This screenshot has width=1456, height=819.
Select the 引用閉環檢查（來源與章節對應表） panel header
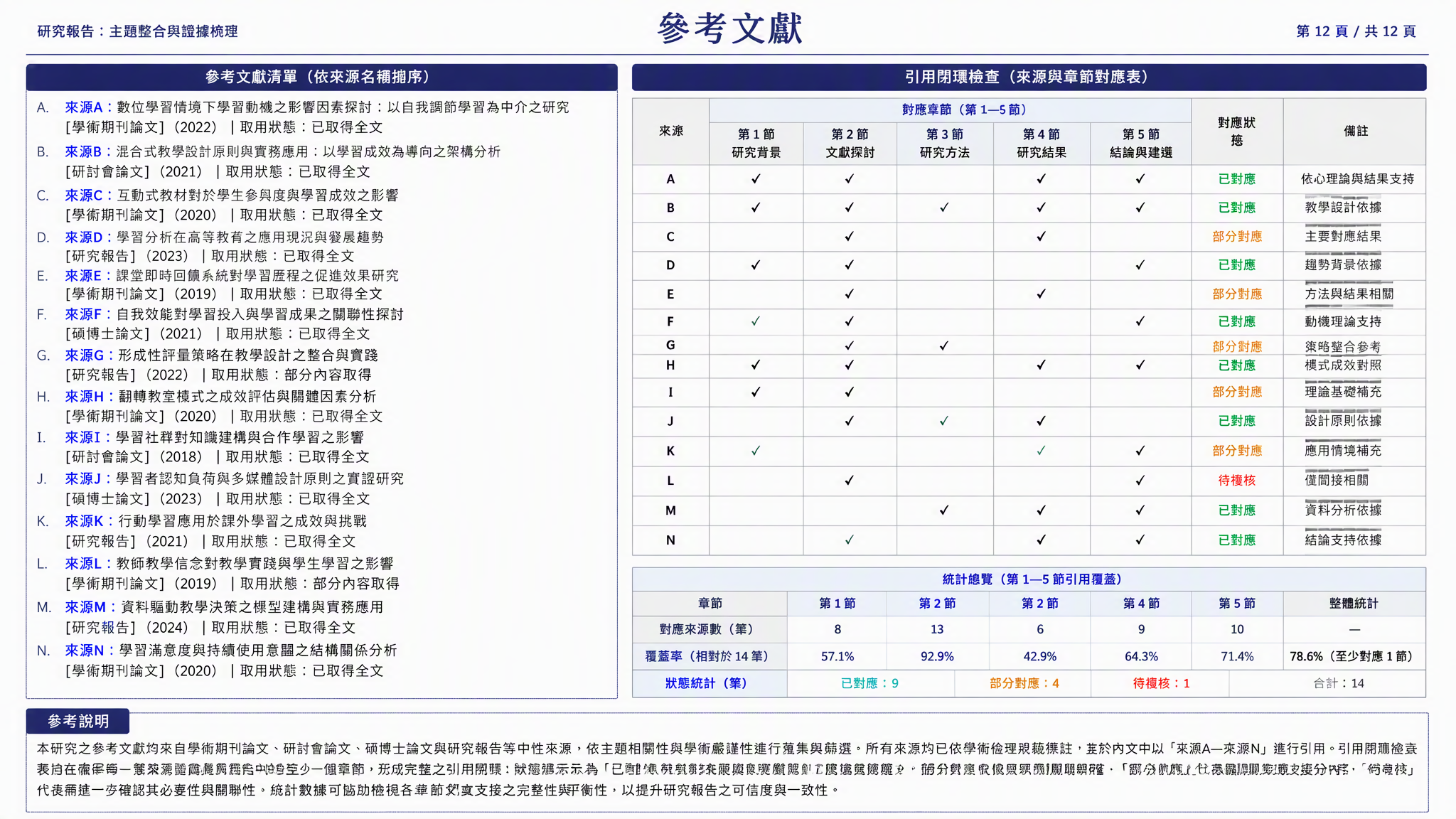1029,77
